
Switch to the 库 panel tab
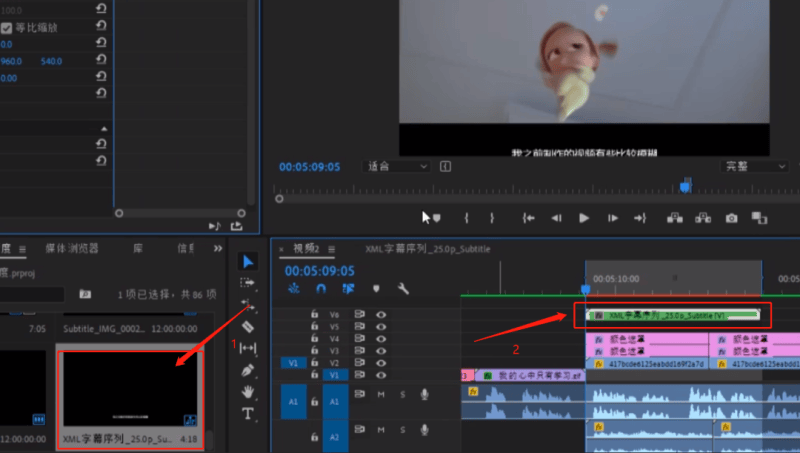[x=138, y=248]
